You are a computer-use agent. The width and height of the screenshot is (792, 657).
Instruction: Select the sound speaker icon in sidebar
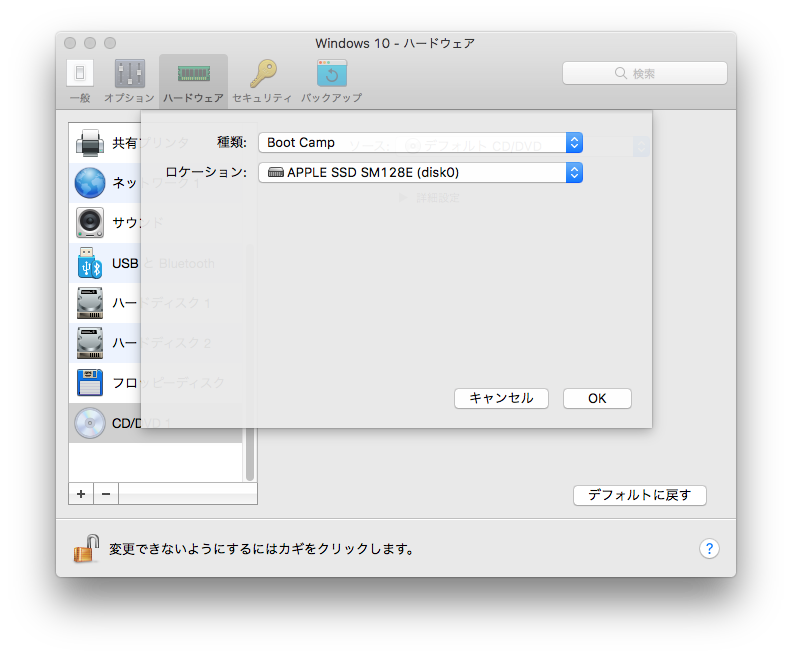[90, 223]
